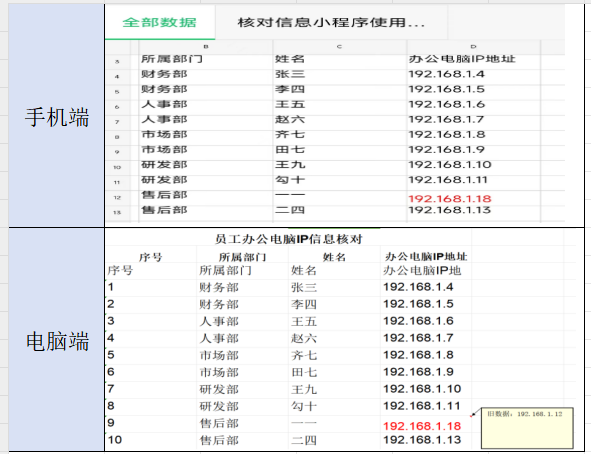
Task: Open the 核对信息小程序使用... tab
Action: pyautogui.click(x=331, y=22)
